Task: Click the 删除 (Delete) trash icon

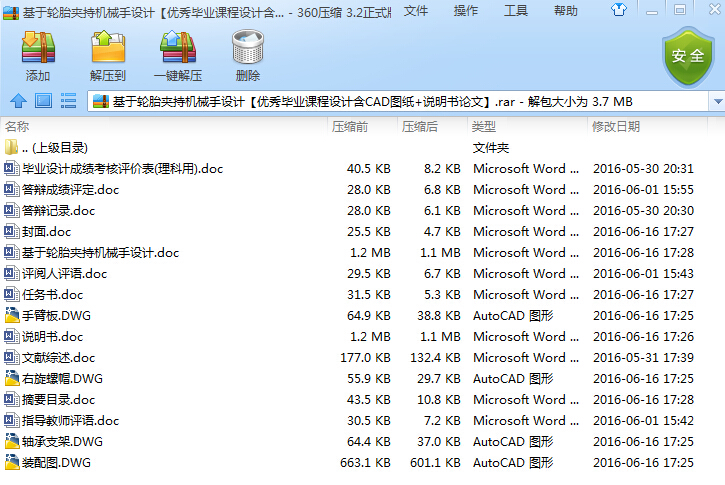Action: (248, 47)
